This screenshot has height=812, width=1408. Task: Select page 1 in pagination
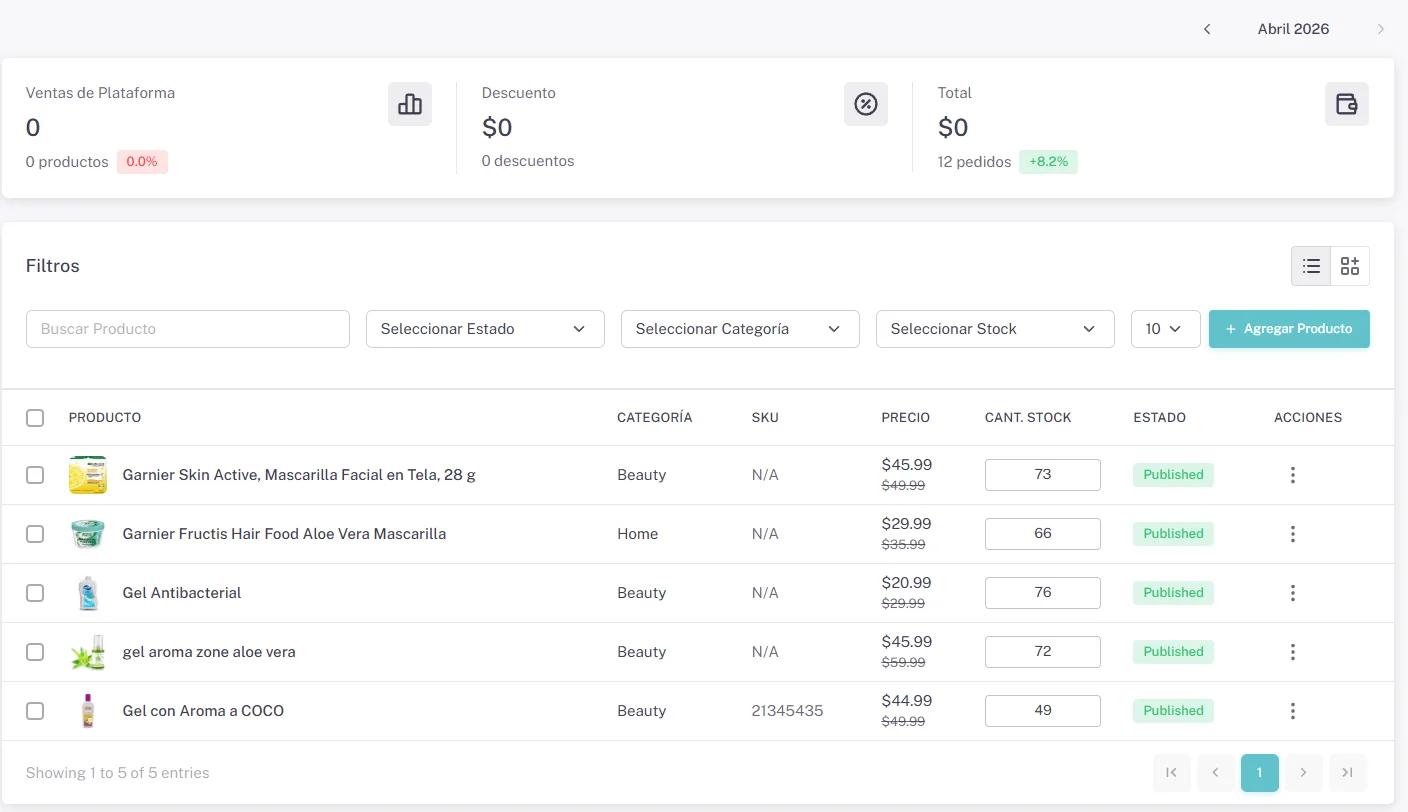pyautogui.click(x=1260, y=773)
